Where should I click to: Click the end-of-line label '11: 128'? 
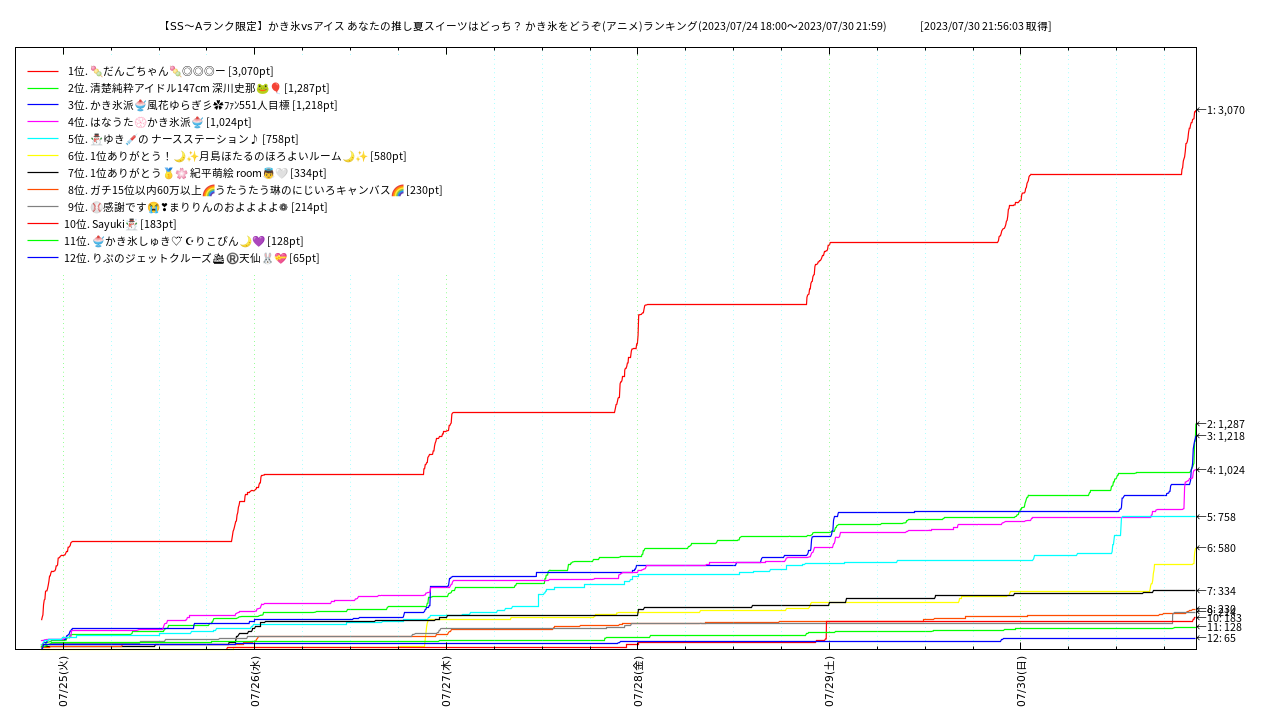(x=1224, y=627)
